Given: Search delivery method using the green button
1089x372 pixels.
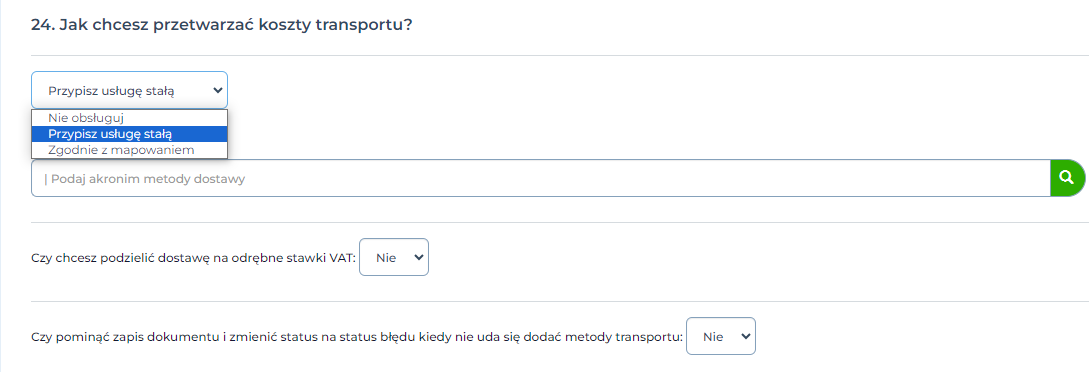Looking at the screenshot, I should point(1067,178).
